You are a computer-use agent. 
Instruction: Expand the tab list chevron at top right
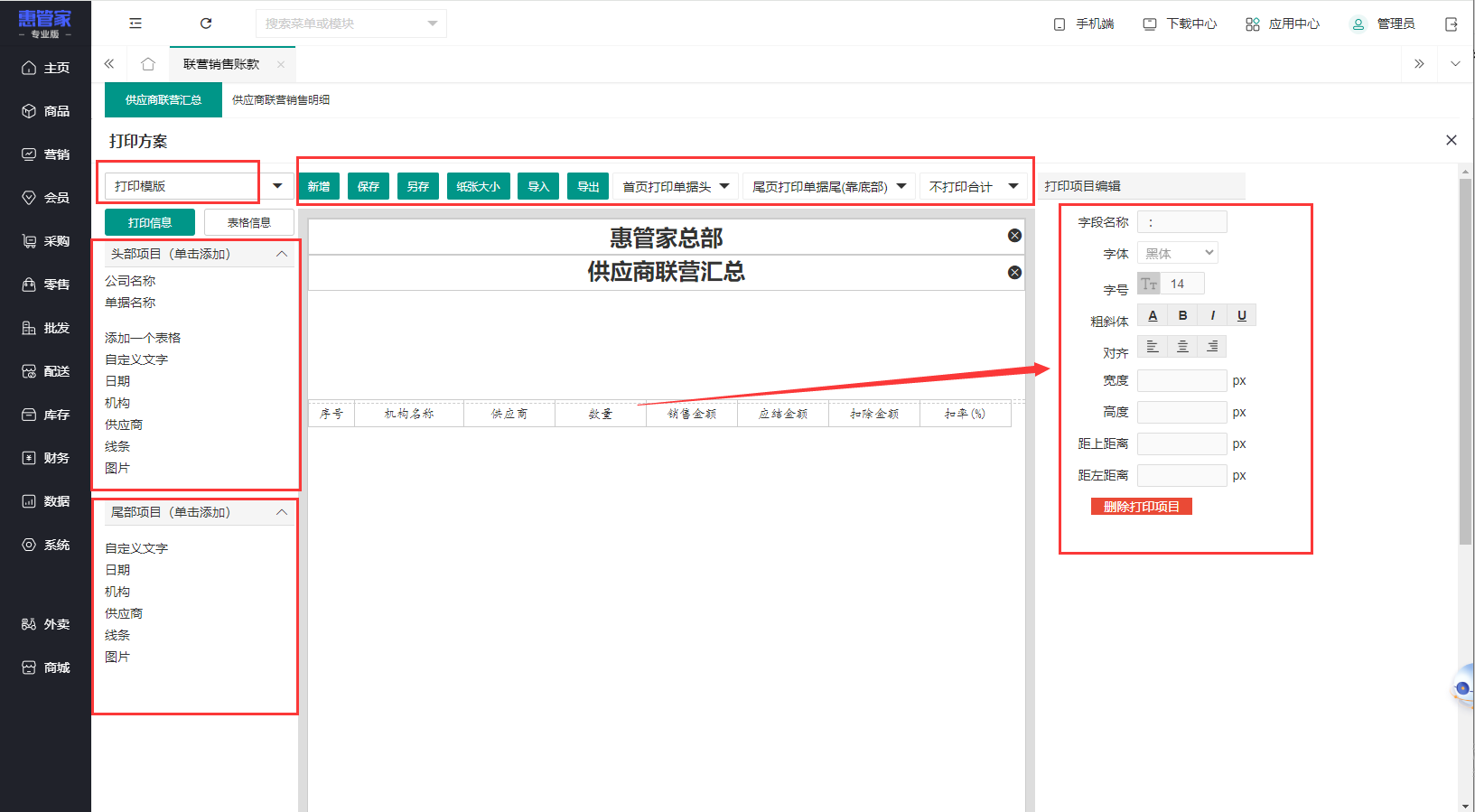coord(1455,64)
